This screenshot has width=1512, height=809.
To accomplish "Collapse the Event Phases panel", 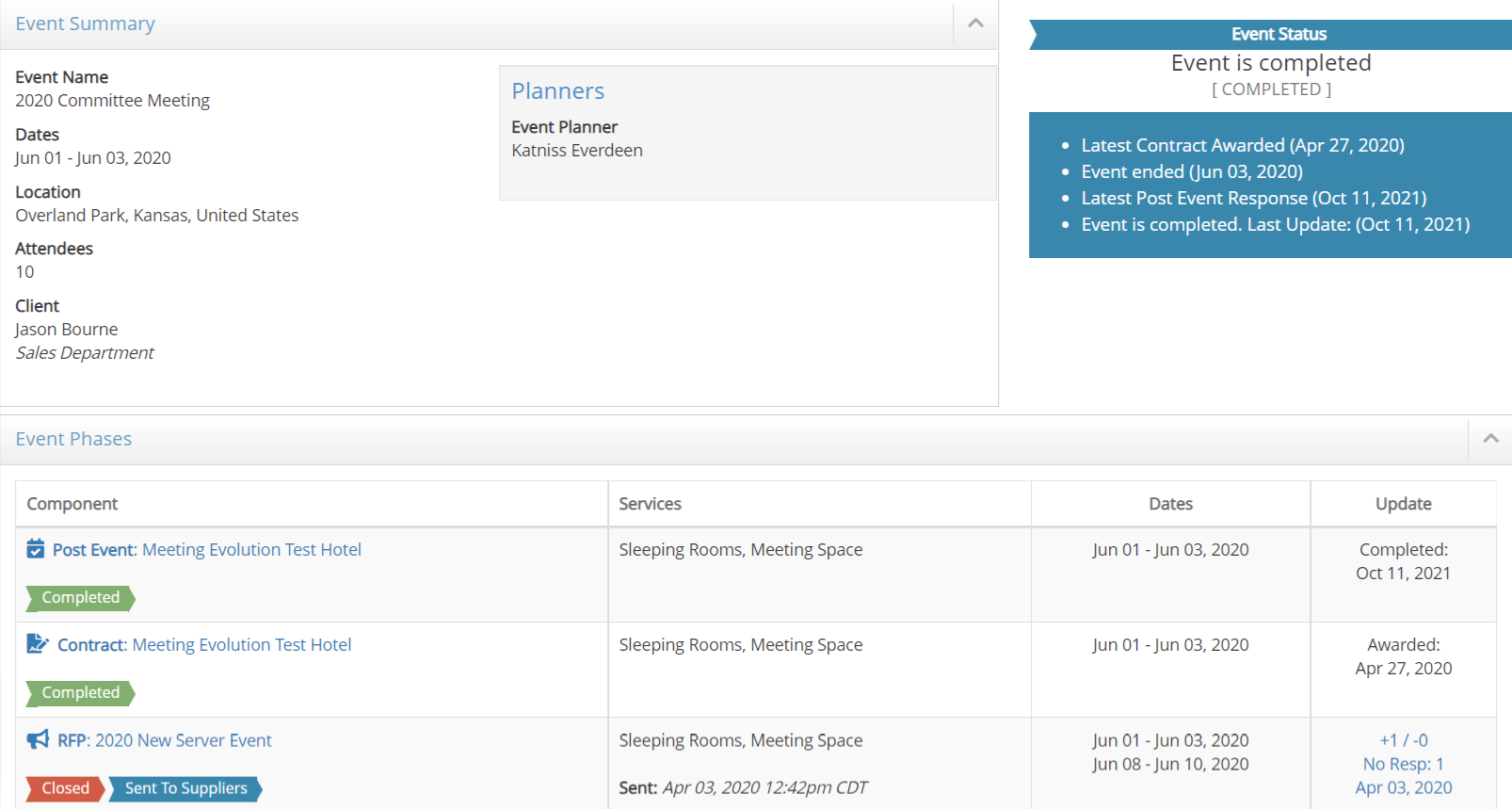I will tap(1490, 439).
